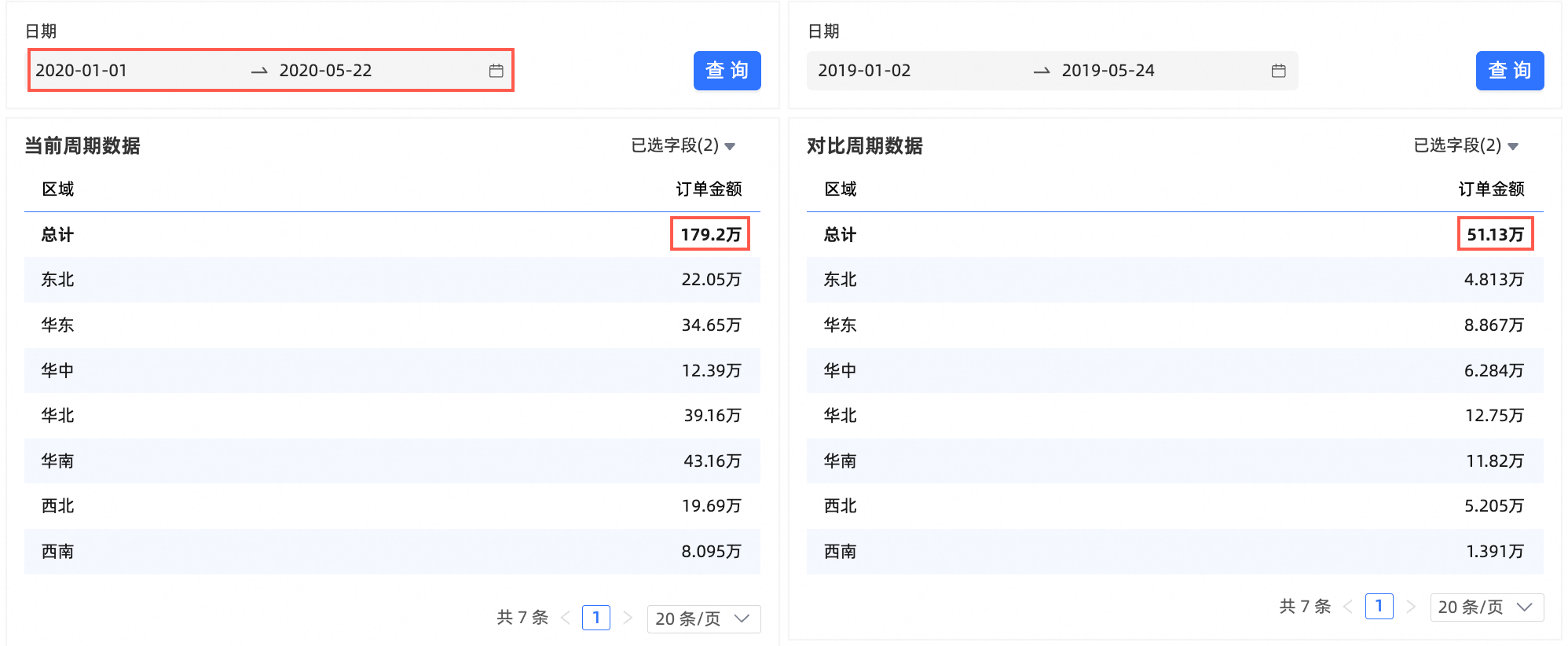The image size is (1568, 646).
Task: Click 华北 row in current period table
Action: [x=392, y=416]
